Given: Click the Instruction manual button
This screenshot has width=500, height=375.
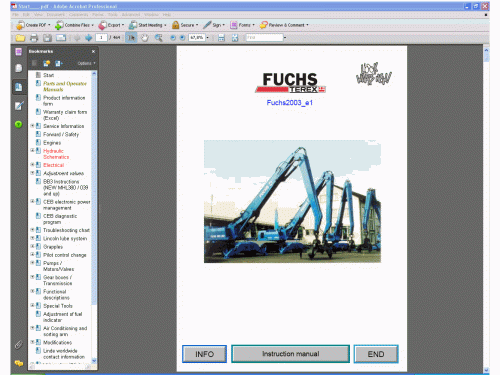Looking at the screenshot, I should tap(290, 354).
